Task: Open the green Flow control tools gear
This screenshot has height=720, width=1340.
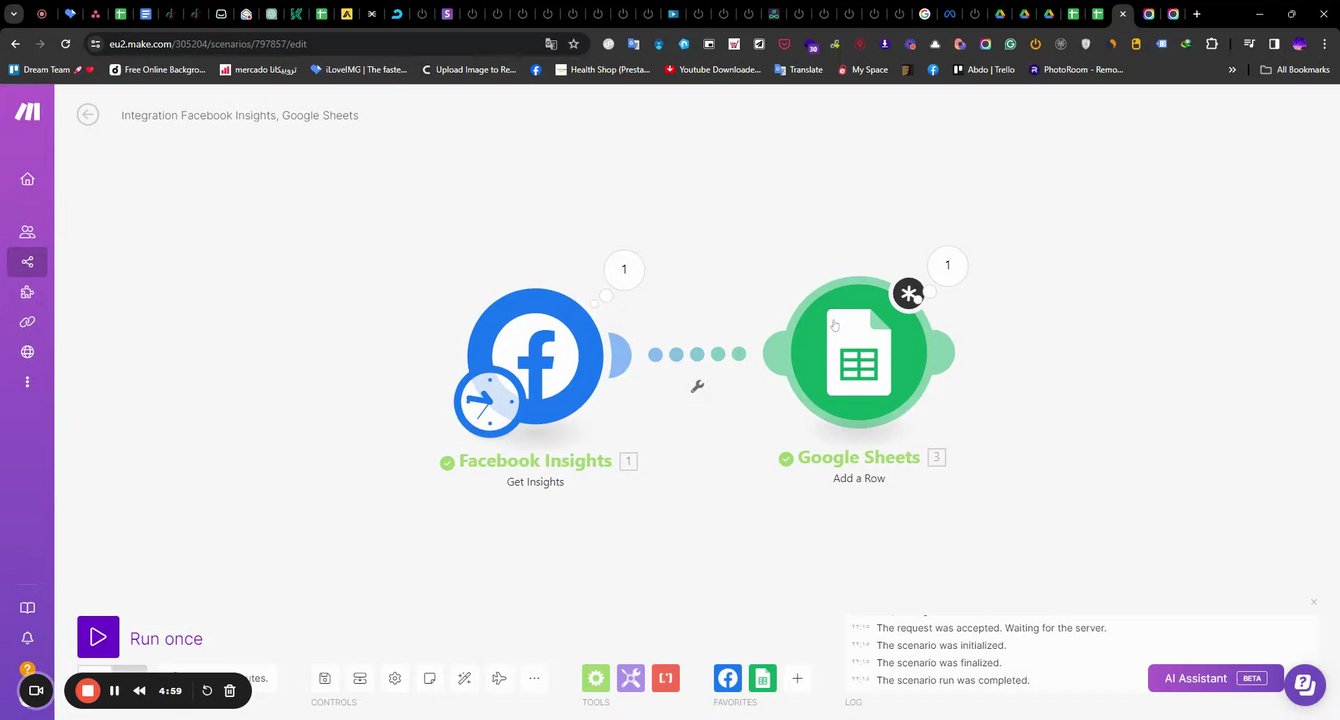Action: tap(596, 678)
